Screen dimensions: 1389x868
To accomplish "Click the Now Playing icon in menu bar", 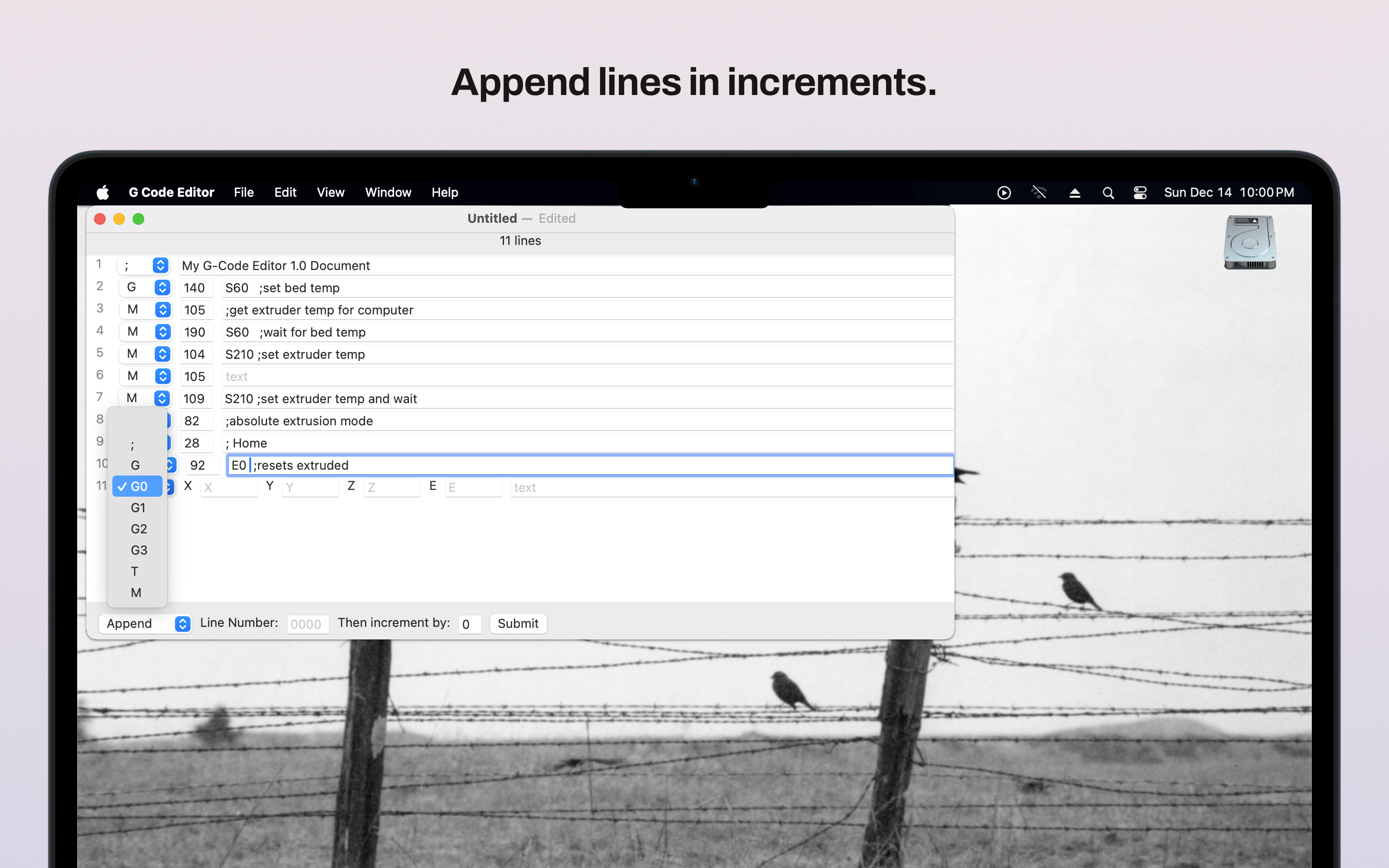I will pos(1004,192).
